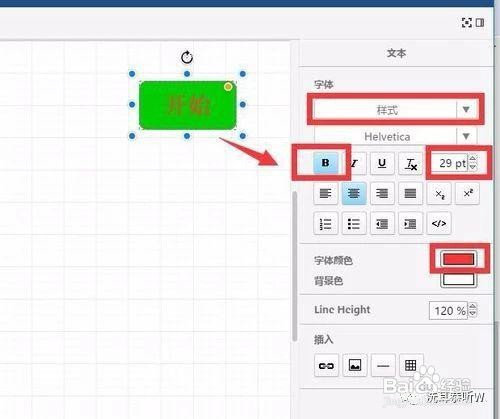Align text to the left

[326, 193]
